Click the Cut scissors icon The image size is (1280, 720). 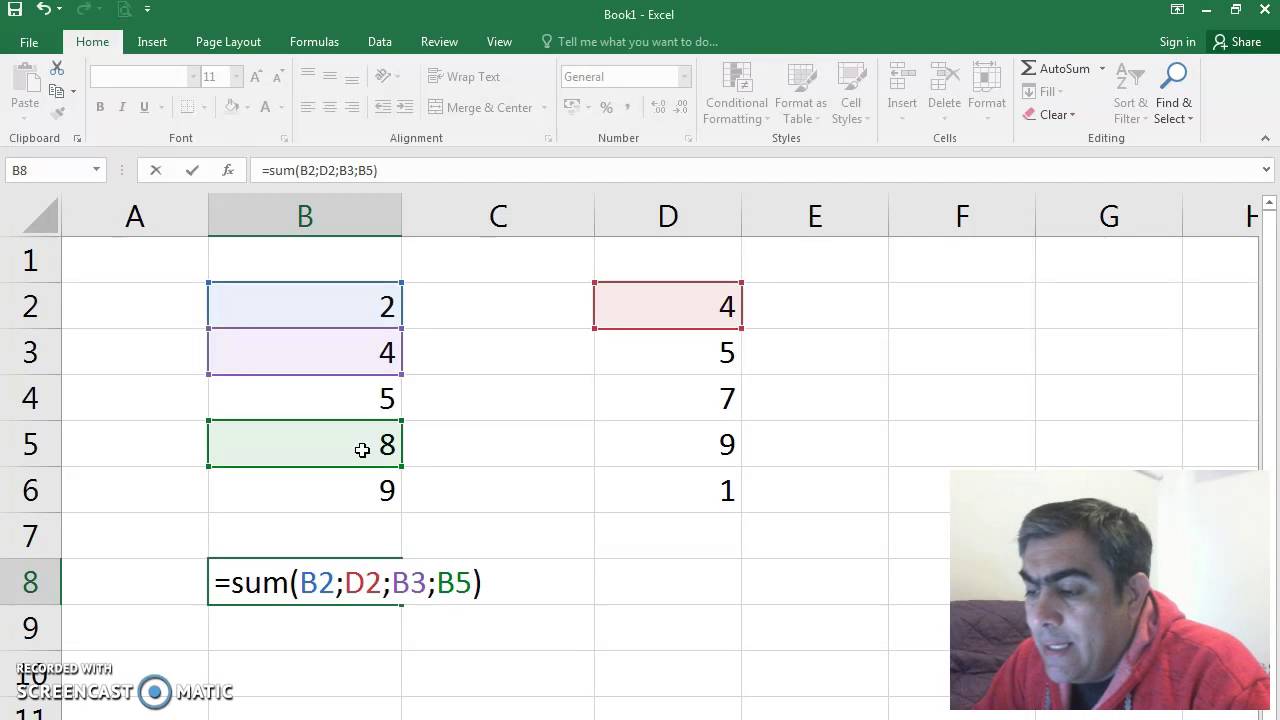click(57, 68)
